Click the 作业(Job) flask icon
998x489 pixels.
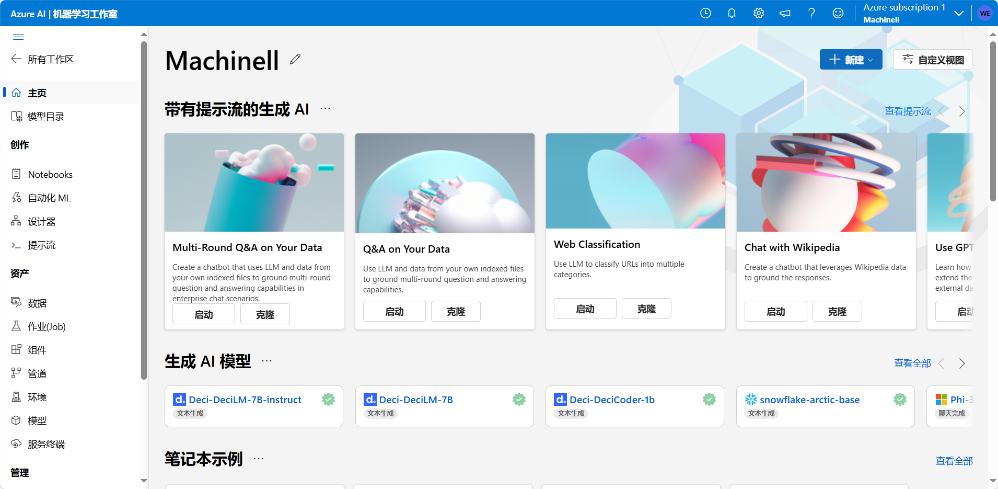pyautogui.click(x=17, y=326)
